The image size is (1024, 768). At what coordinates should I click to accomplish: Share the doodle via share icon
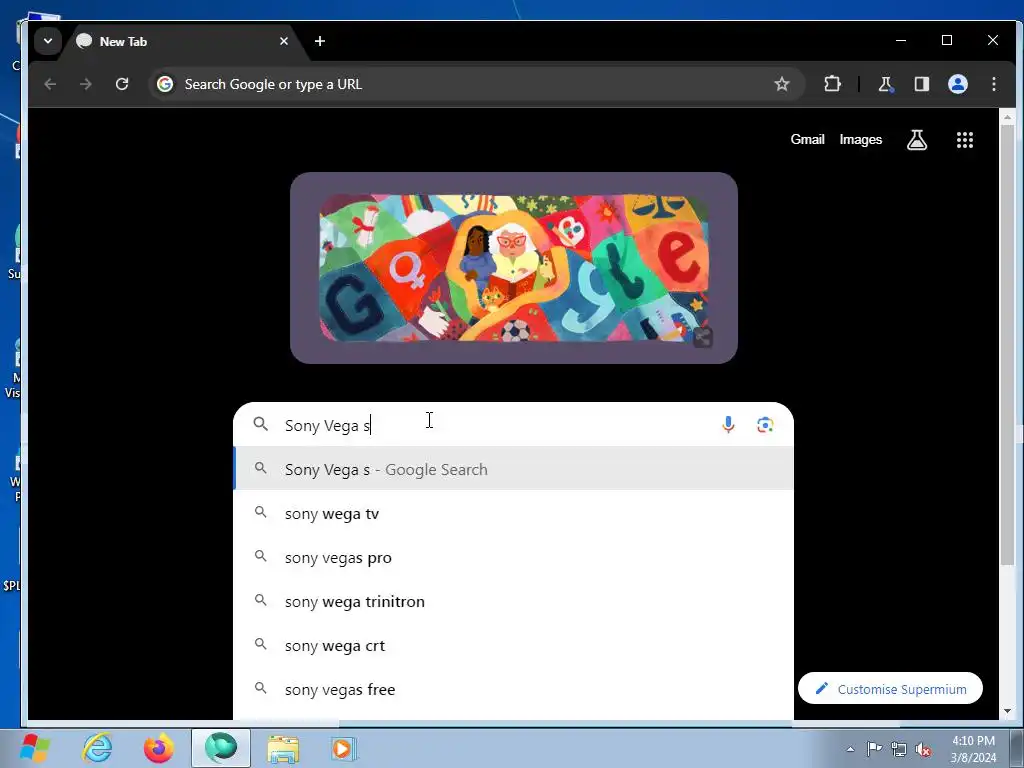coord(702,338)
